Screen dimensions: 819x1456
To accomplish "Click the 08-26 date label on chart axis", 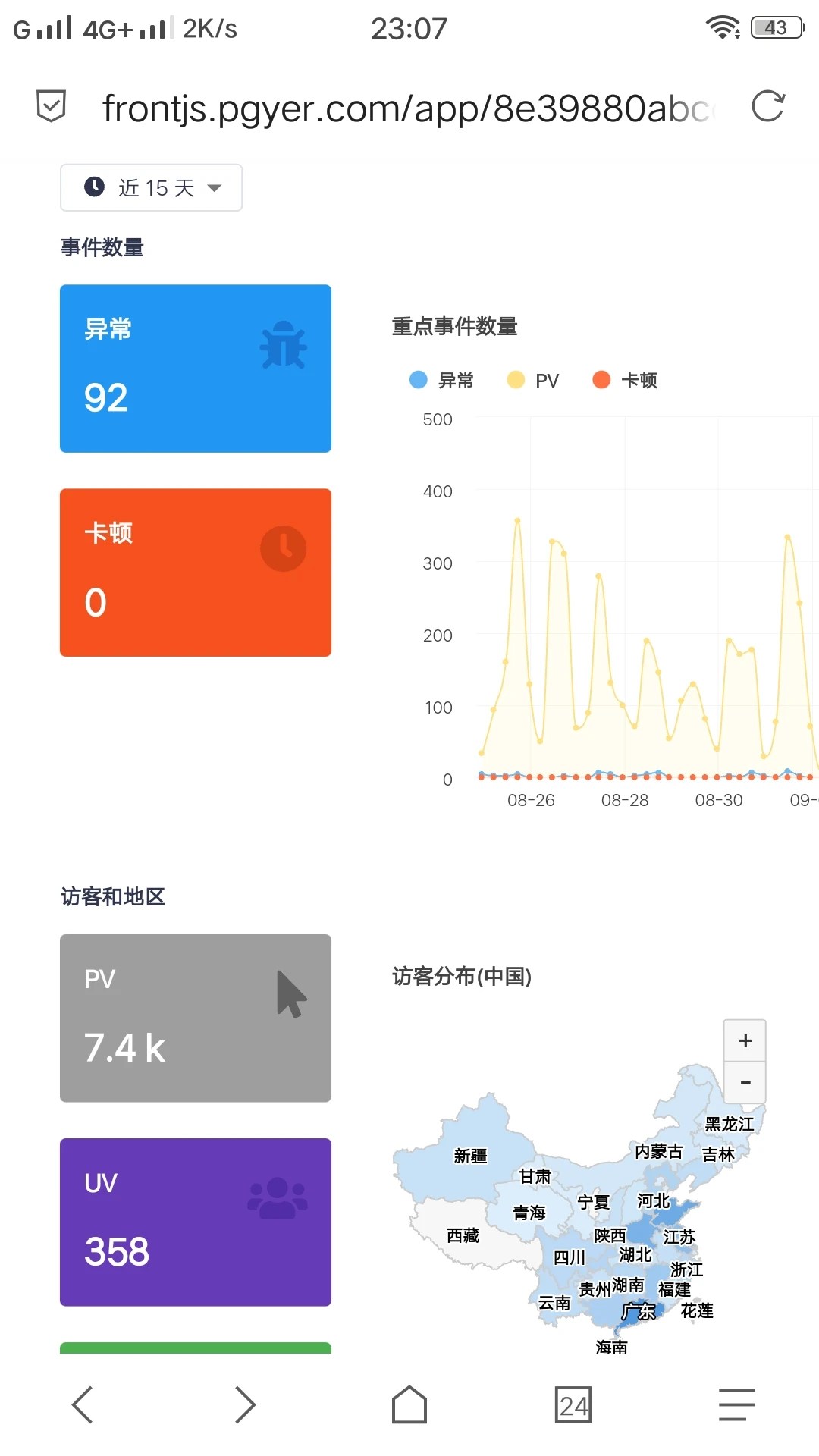I will pos(531,800).
